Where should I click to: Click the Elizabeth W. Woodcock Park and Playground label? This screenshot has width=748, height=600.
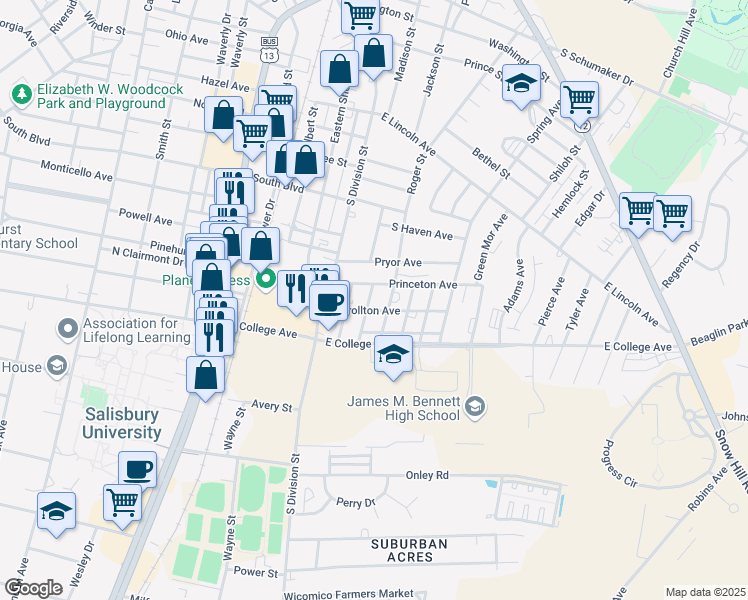point(110,96)
